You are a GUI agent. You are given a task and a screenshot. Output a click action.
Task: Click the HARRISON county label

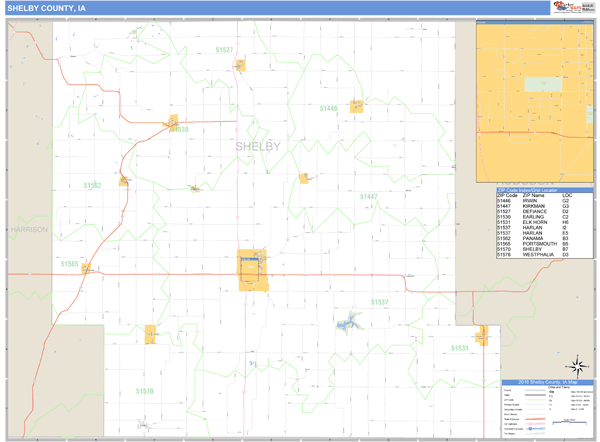(29, 230)
